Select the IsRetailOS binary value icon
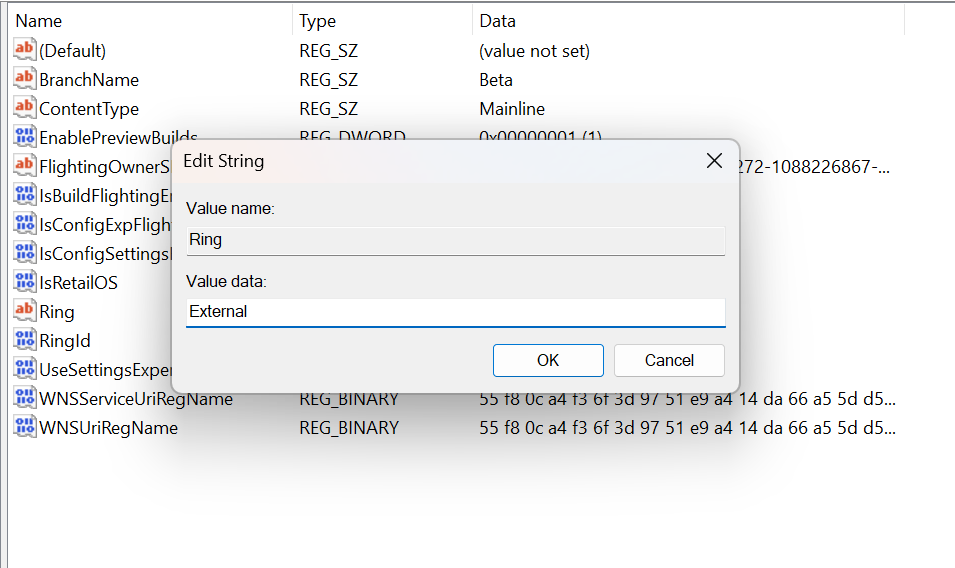This screenshot has height=568, width=955. pos(25,283)
